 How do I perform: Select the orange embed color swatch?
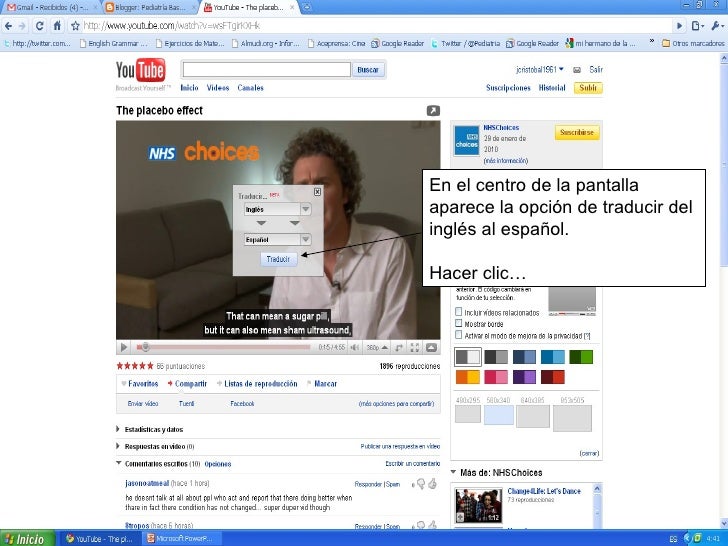tap(468, 377)
